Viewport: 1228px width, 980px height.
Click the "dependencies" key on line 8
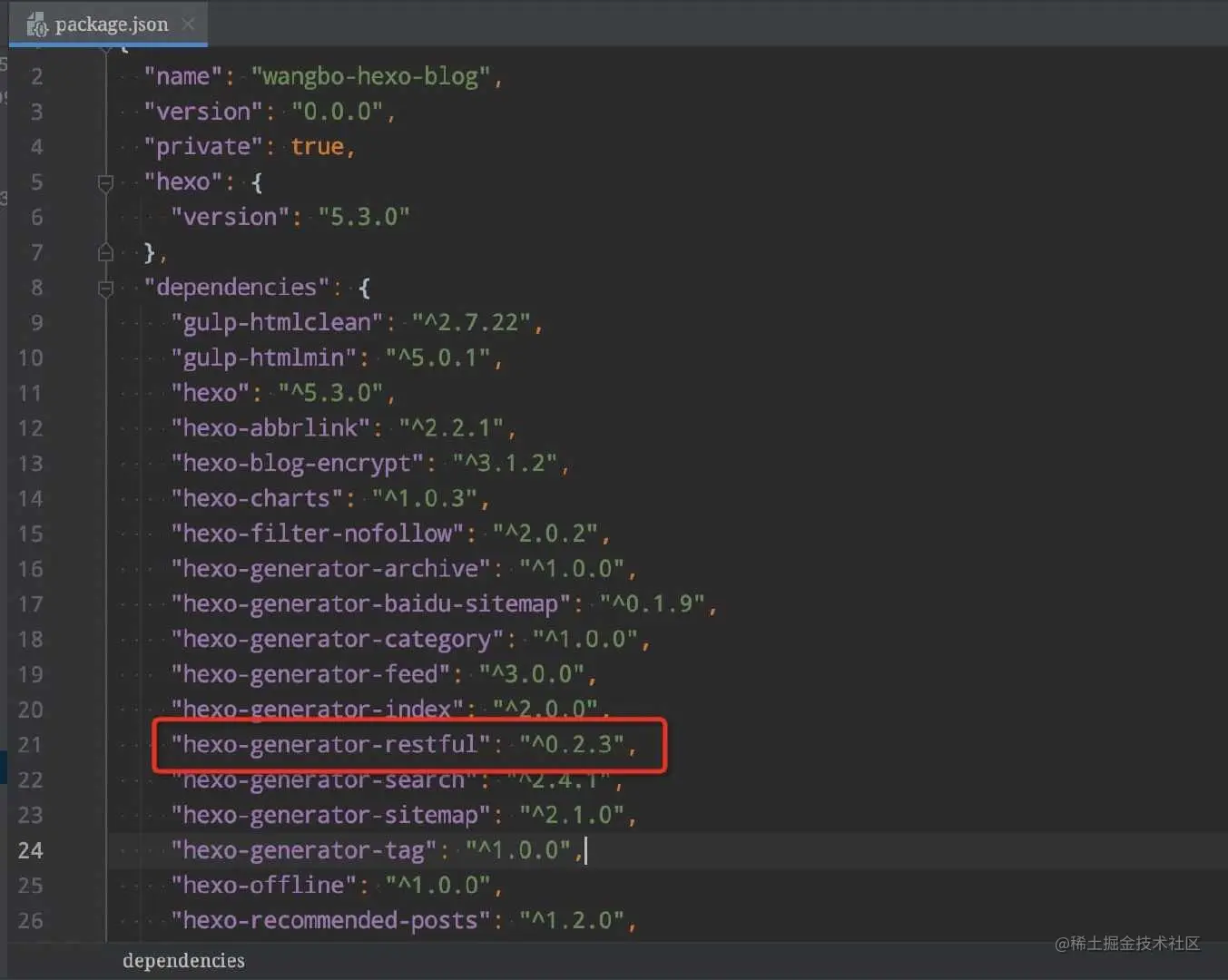[x=236, y=287]
